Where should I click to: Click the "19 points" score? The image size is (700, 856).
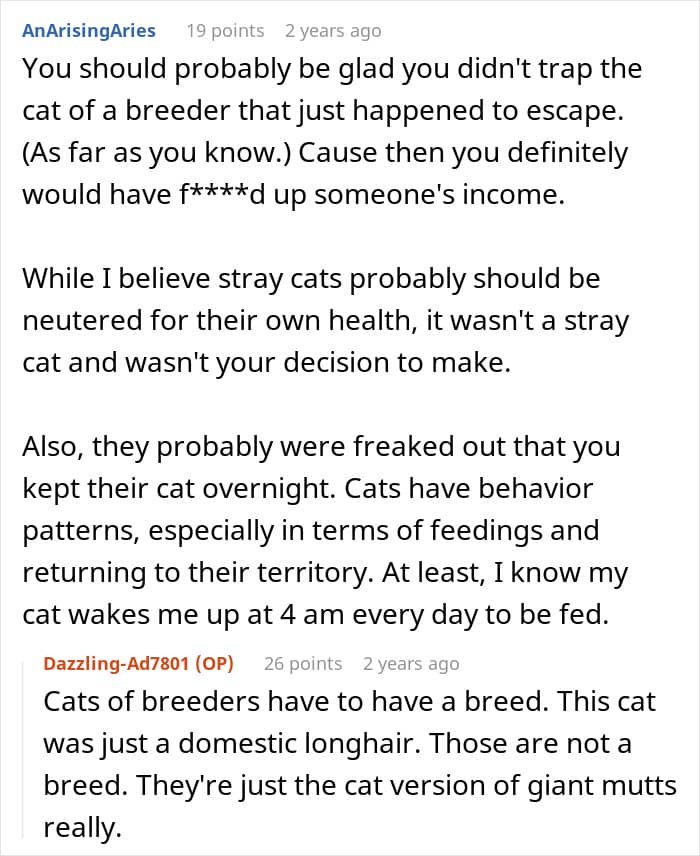pos(225,31)
